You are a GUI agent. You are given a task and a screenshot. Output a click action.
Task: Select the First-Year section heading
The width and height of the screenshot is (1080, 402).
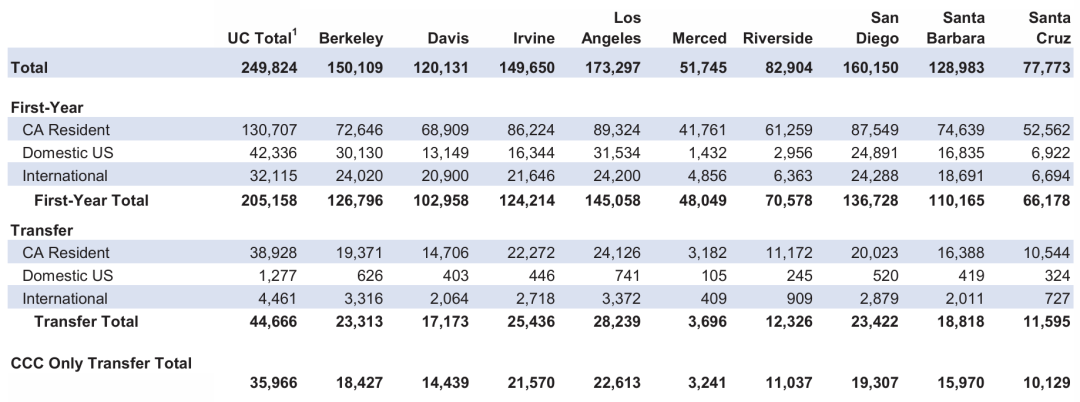45,106
